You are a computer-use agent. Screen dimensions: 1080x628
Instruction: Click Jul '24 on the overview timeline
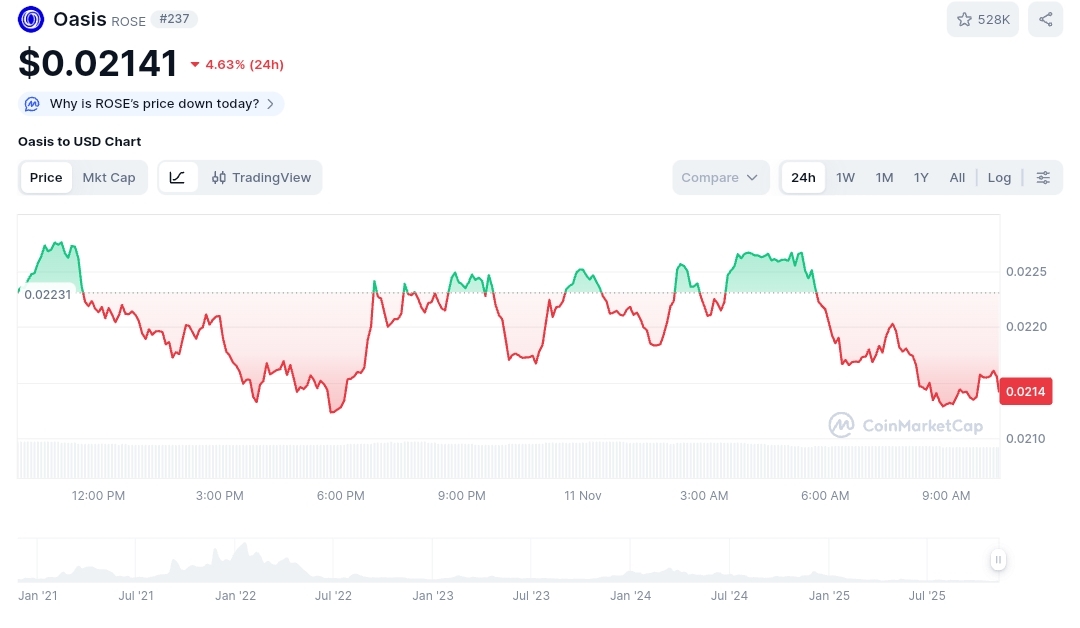click(729, 596)
